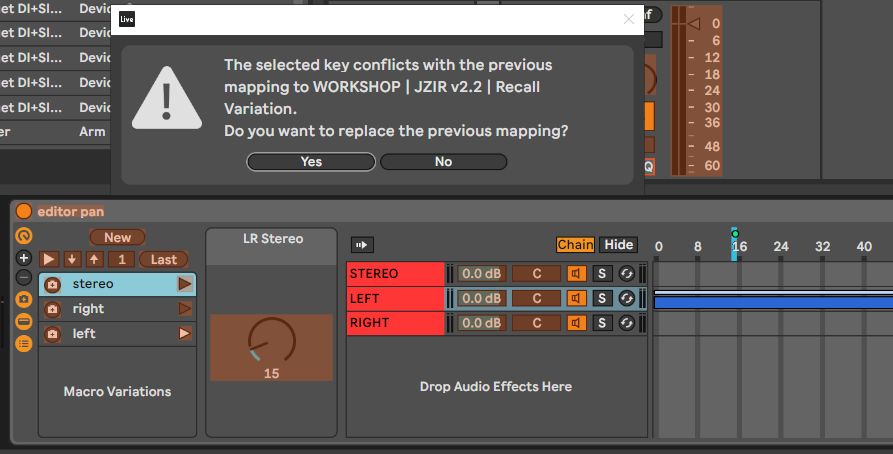This screenshot has height=454, width=893.
Task: Click the RIGHT chain hot-swap icon
Action: click(626, 323)
